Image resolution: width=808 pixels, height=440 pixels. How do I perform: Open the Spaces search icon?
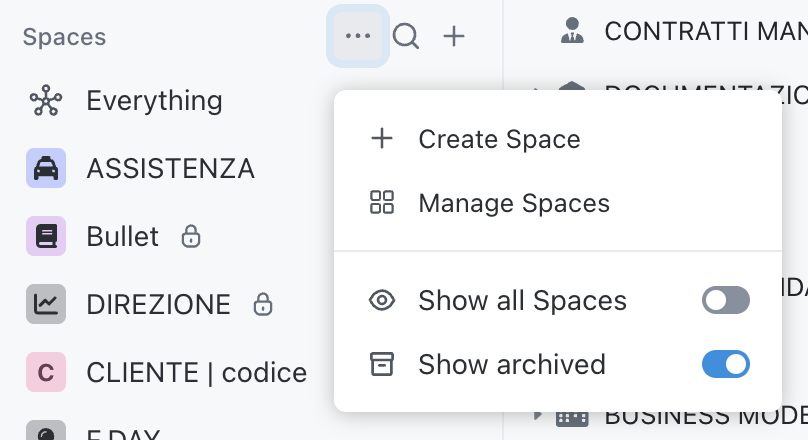coord(405,37)
